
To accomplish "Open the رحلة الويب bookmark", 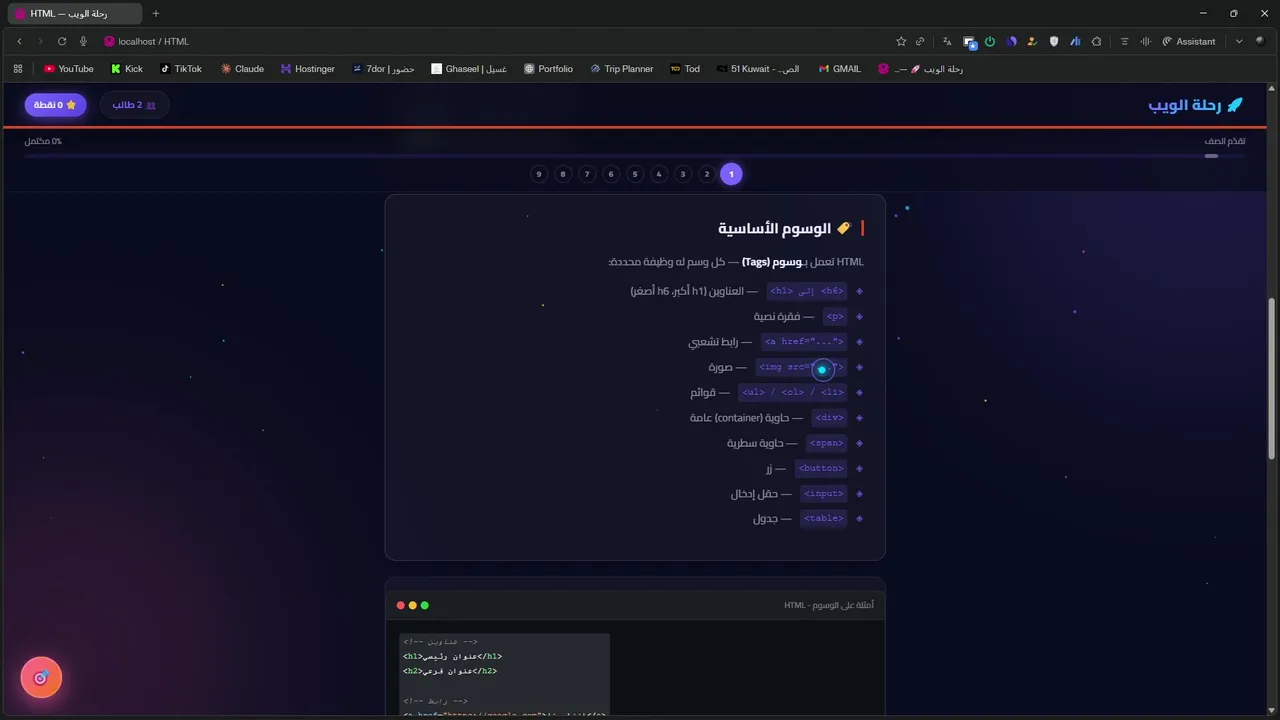I will point(920,69).
